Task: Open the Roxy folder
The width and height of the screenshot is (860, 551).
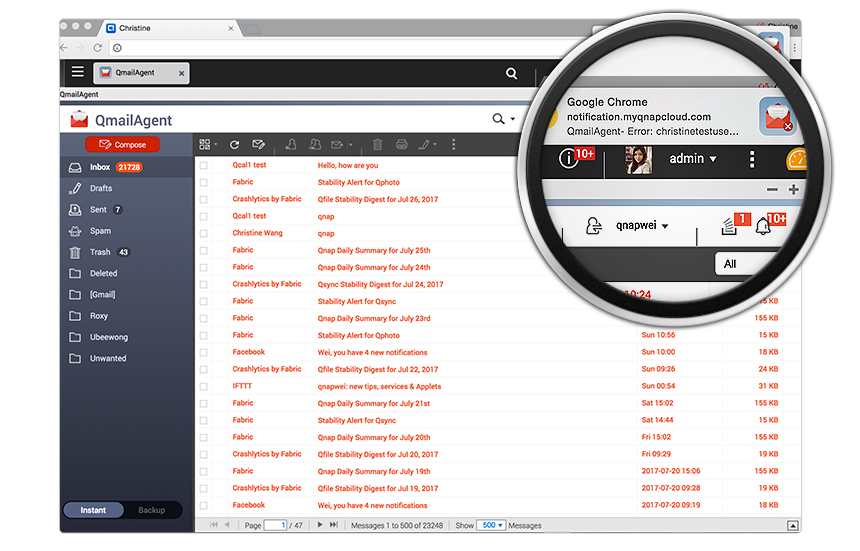Action: coord(127,316)
